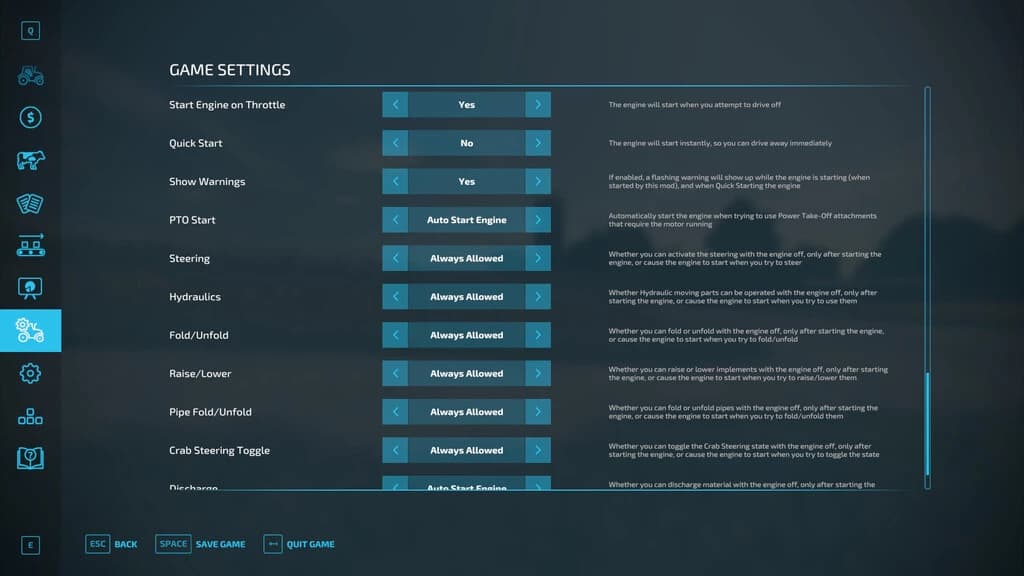Viewport: 1024px width, 576px height.
Task: Click the Raise/Lower setting label
Action: (200, 374)
